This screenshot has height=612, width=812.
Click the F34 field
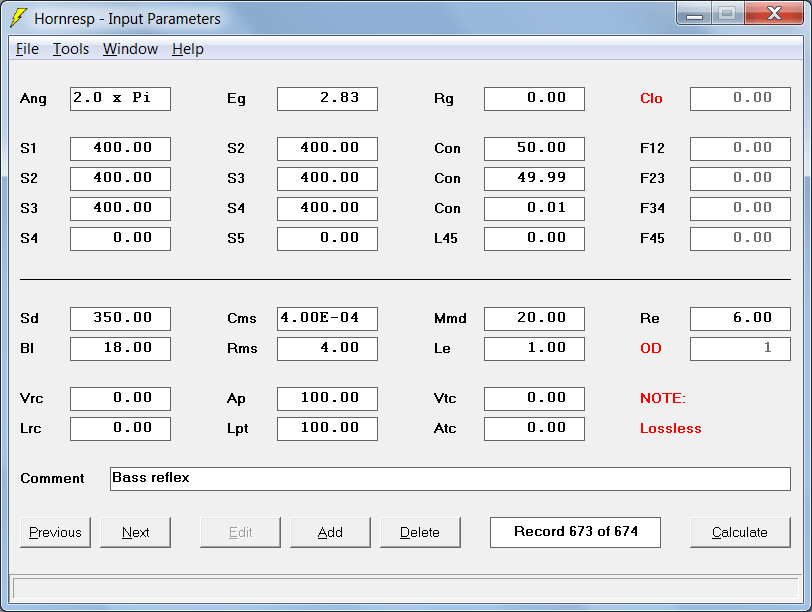741,209
